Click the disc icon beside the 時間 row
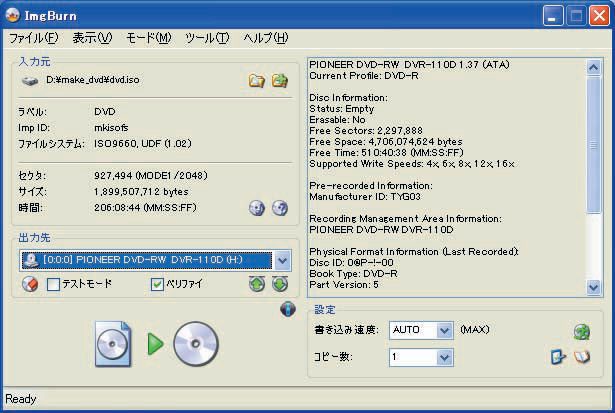 (x=257, y=208)
